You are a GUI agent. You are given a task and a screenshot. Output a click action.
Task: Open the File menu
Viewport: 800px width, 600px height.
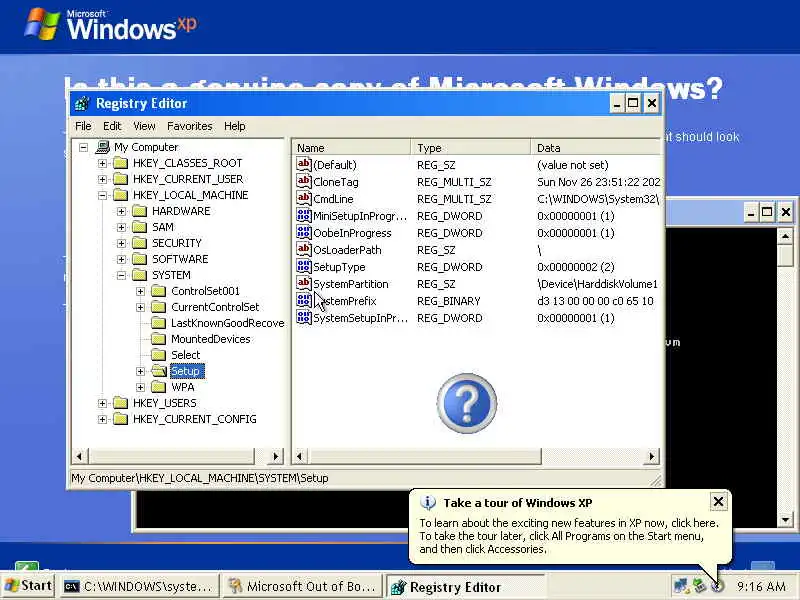point(83,126)
